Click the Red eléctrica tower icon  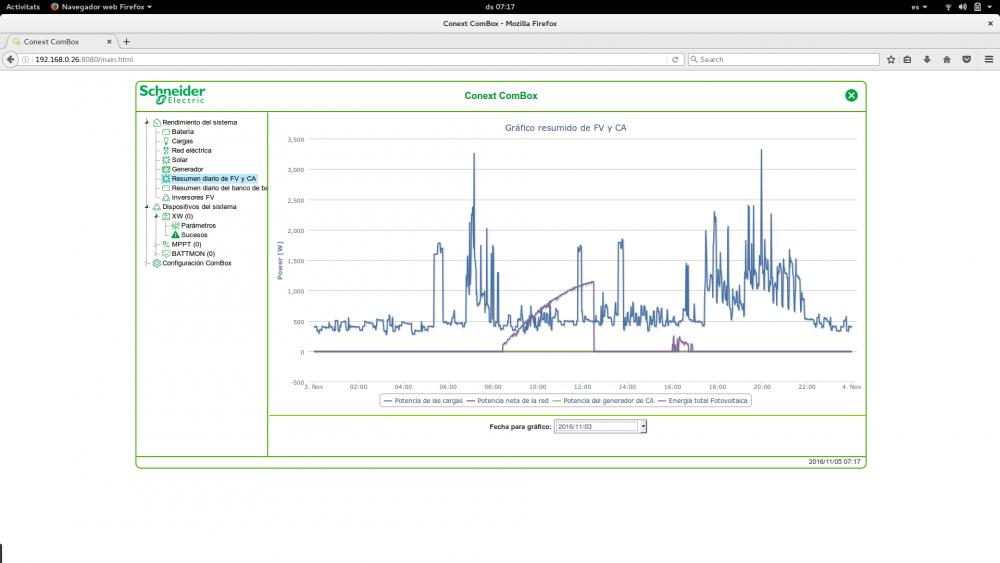[166, 150]
